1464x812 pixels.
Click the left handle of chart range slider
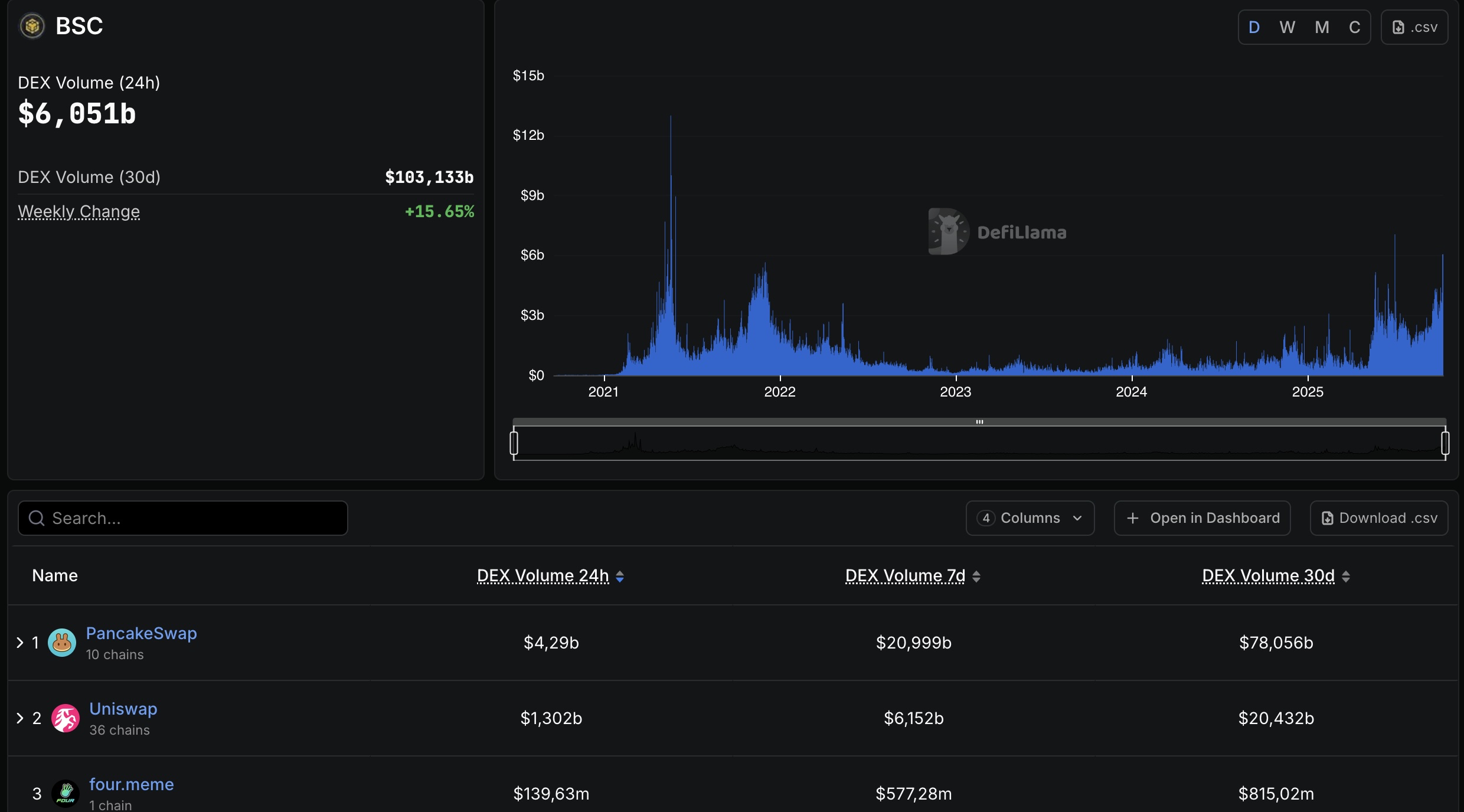514,443
